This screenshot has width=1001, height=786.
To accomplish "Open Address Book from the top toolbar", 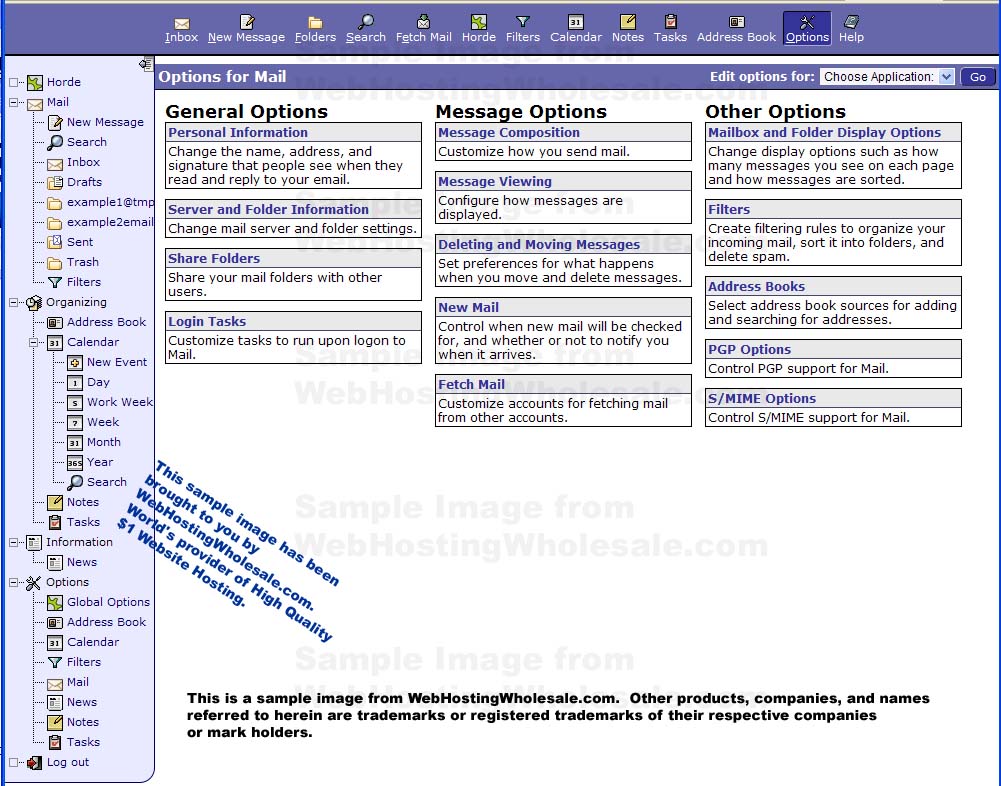I will point(736,29).
